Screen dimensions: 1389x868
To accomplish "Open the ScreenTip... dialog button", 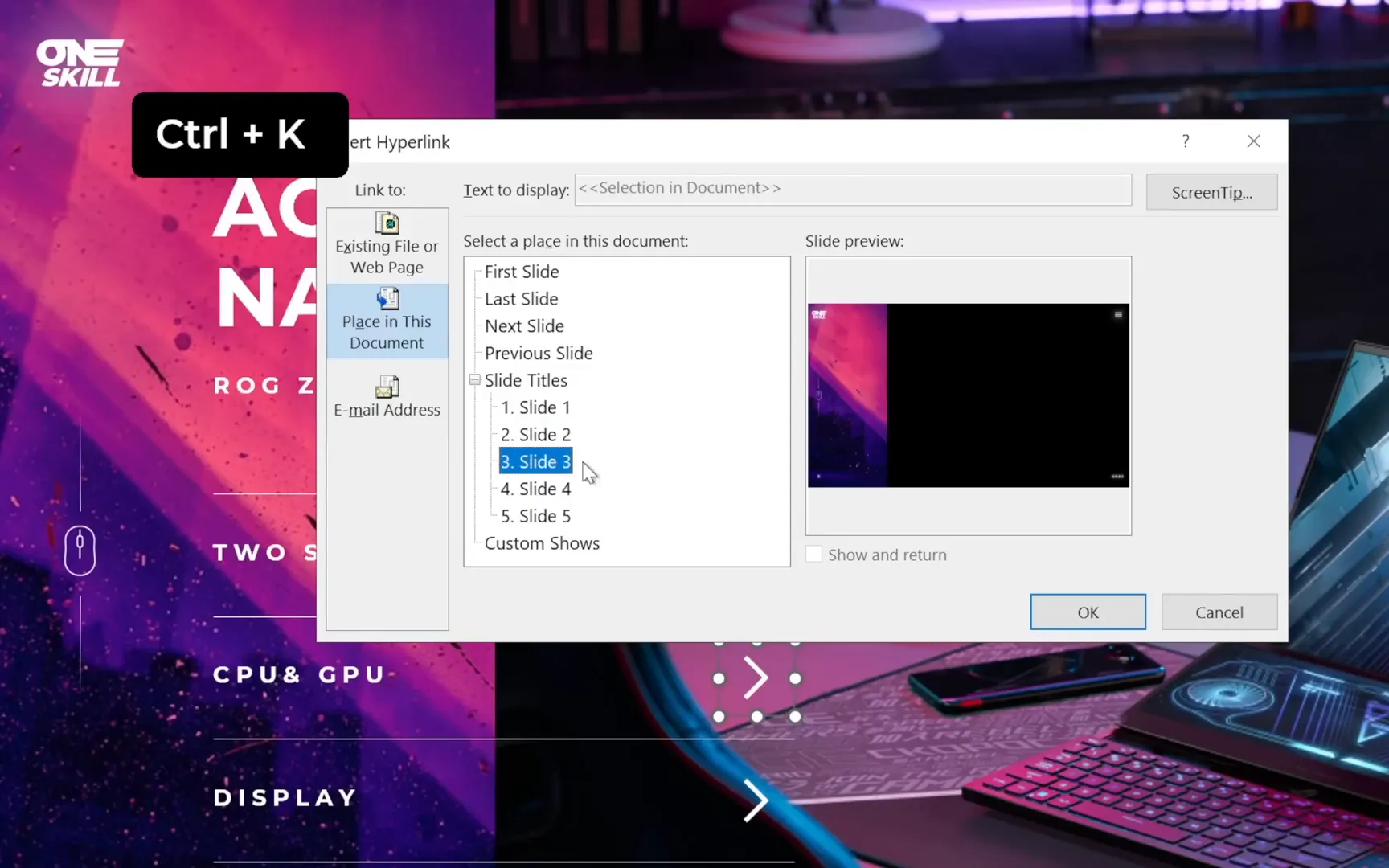I will click(1211, 192).
